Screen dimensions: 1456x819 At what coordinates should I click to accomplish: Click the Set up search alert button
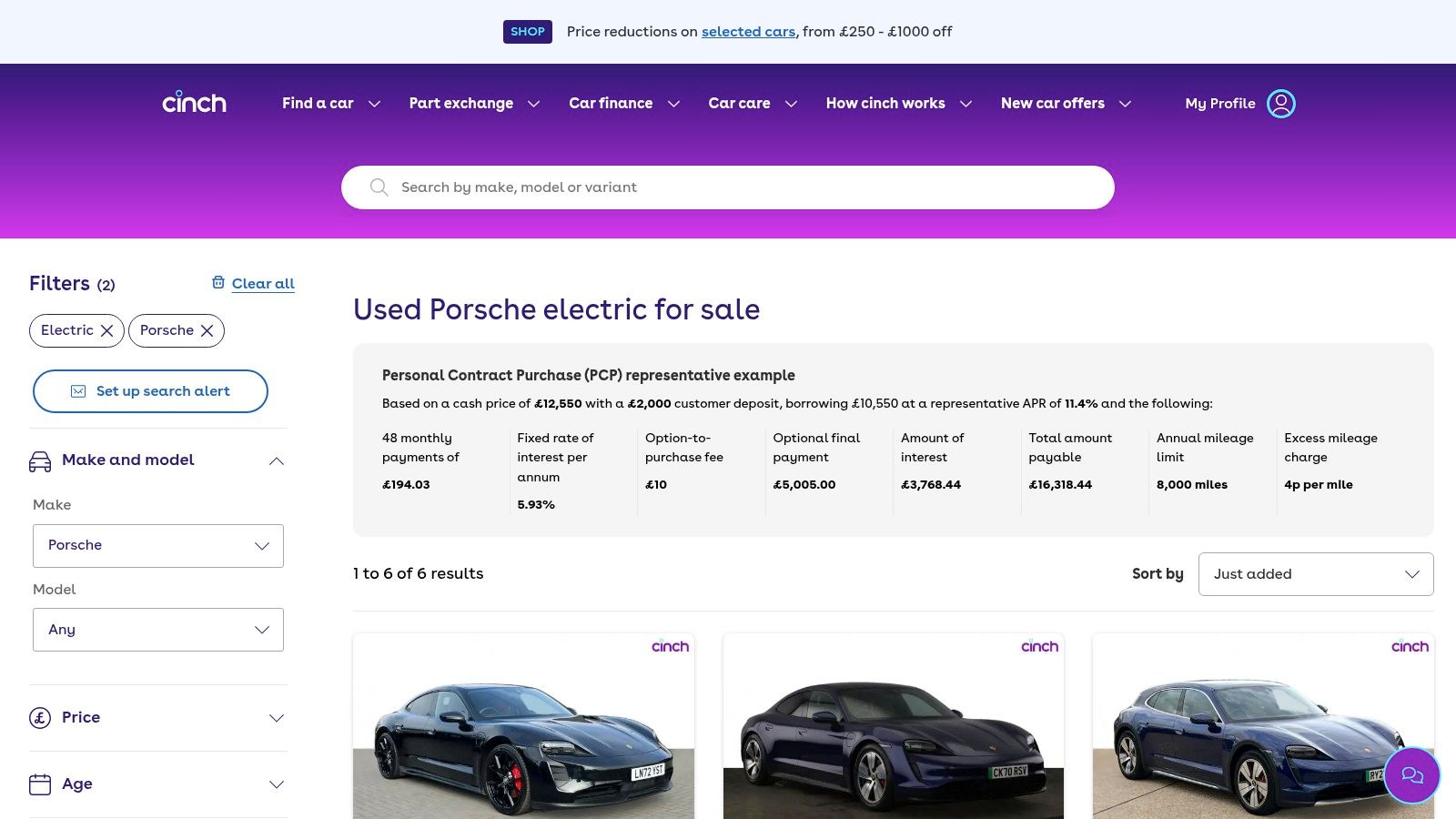point(150,391)
